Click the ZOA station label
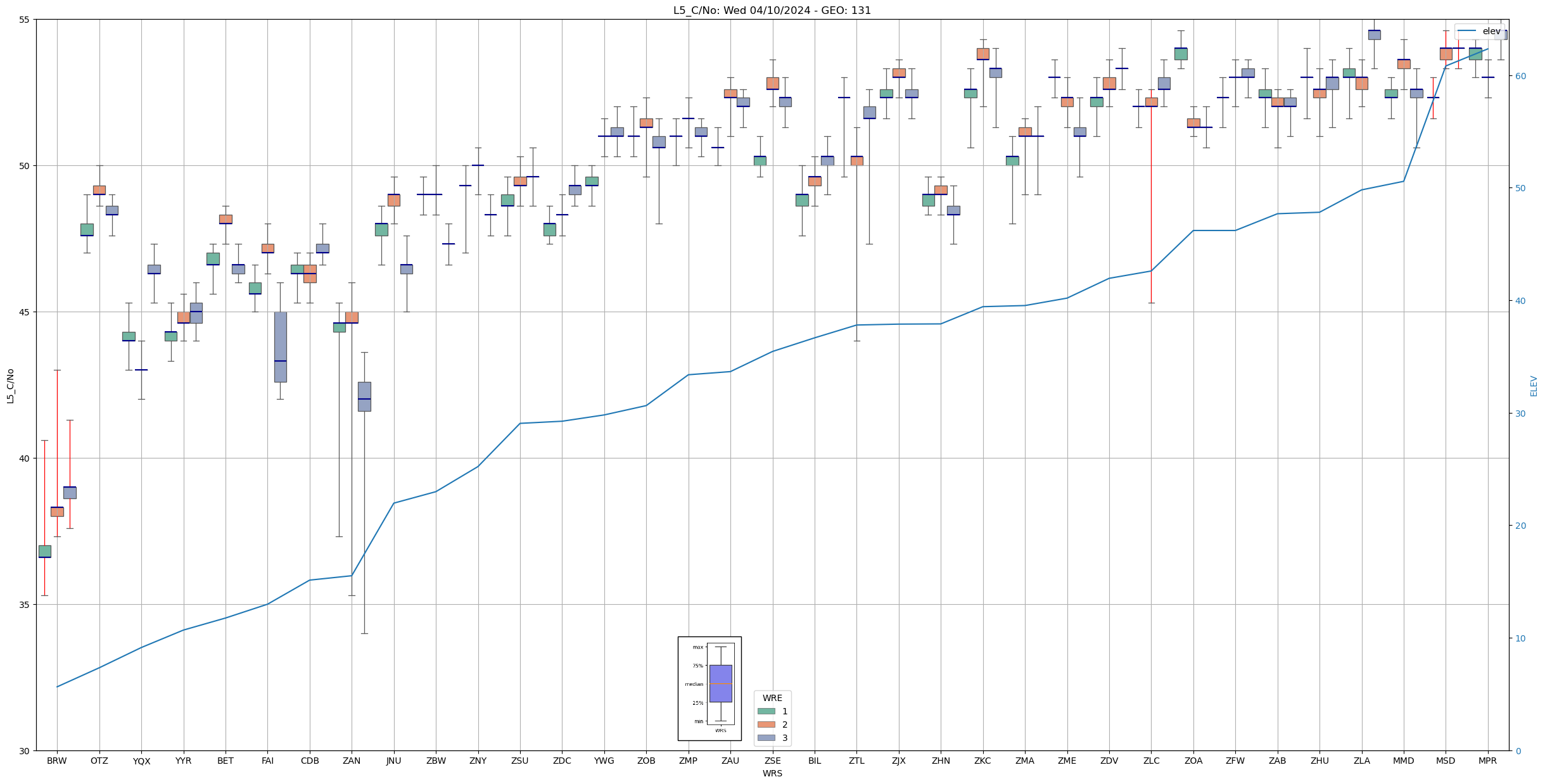This screenshot has width=1545, height=784. point(1193,761)
